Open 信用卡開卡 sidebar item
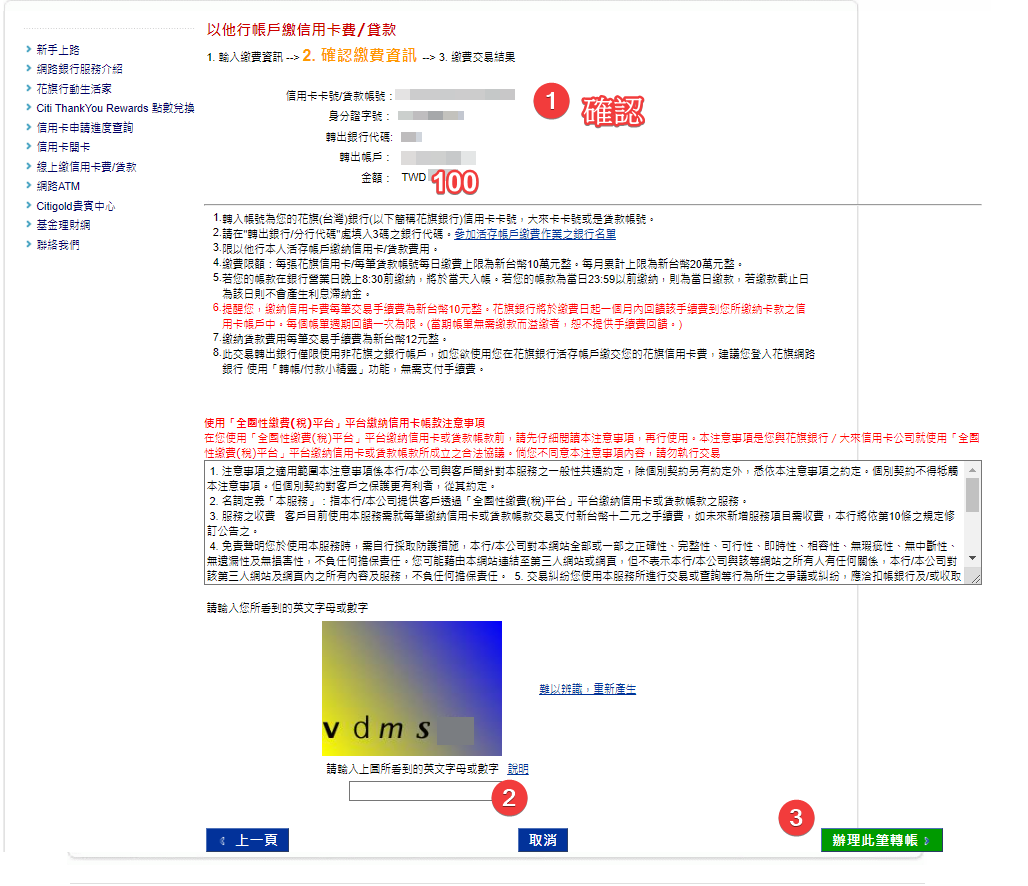This screenshot has height=886, width=1028. tap(63, 147)
